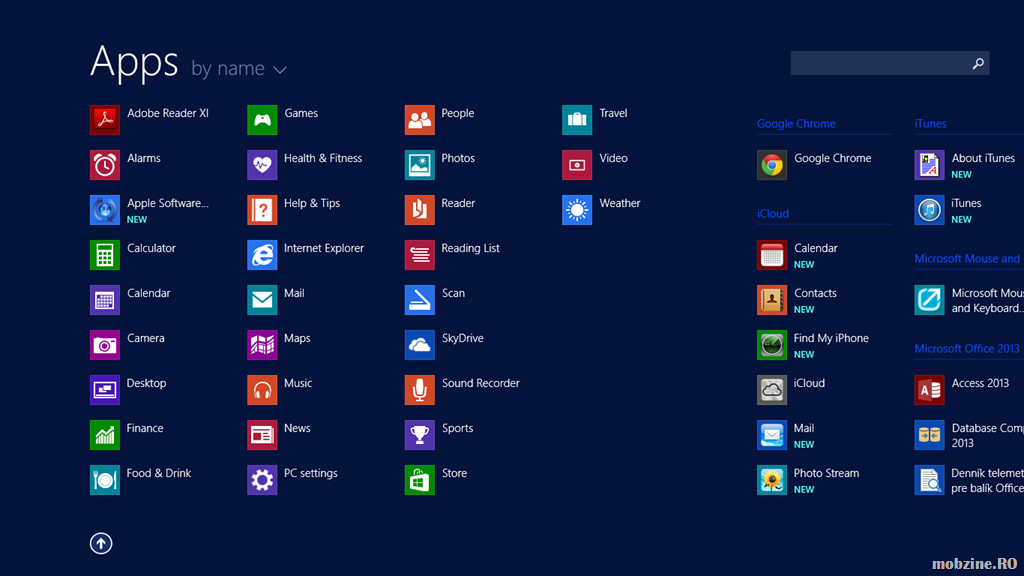Launch Find My iPhone
Viewport: 1024px width, 576px height.
[813, 345]
